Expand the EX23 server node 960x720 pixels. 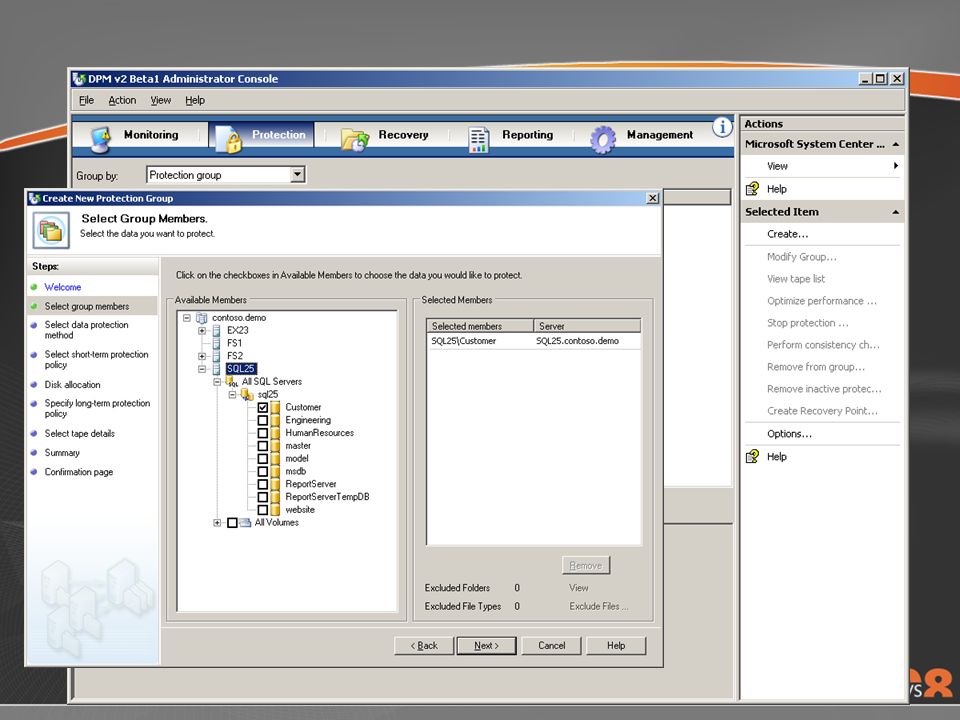[202, 331]
